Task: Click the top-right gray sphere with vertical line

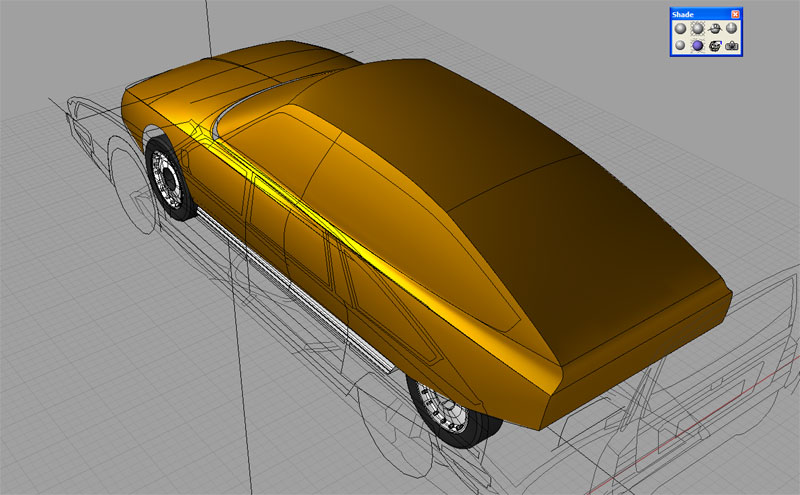Action: point(732,29)
